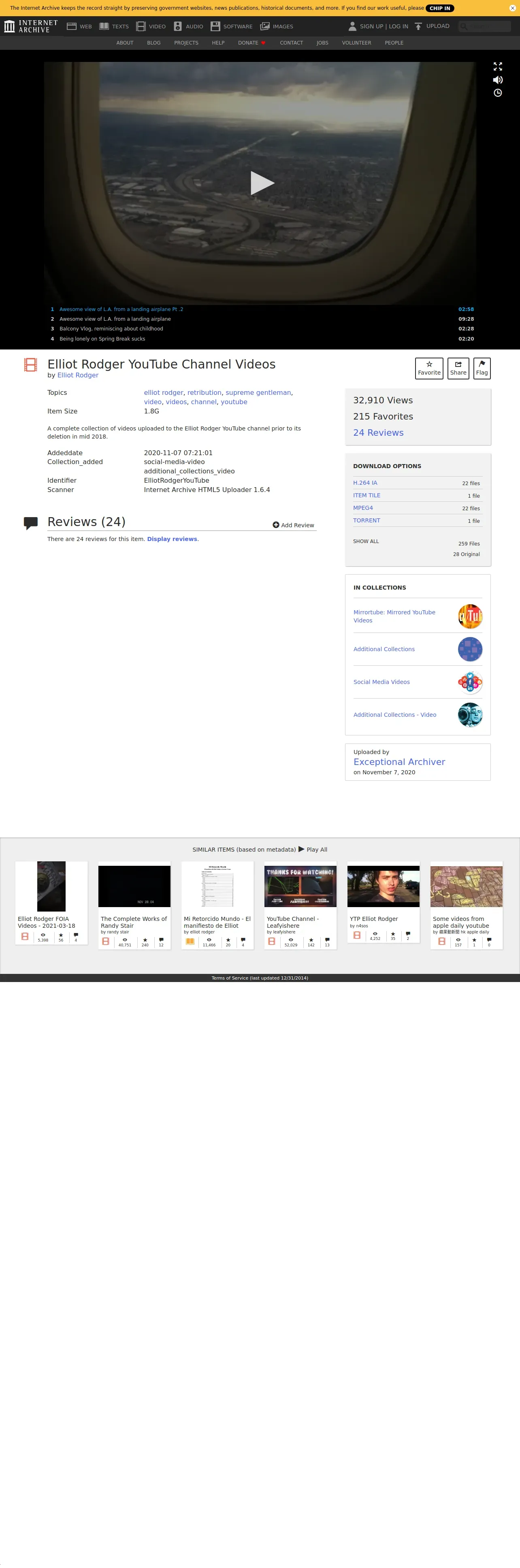The height and width of the screenshot is (1568, 520).
Task: Click the movie film icon beside the title
Action: (30, 364)
